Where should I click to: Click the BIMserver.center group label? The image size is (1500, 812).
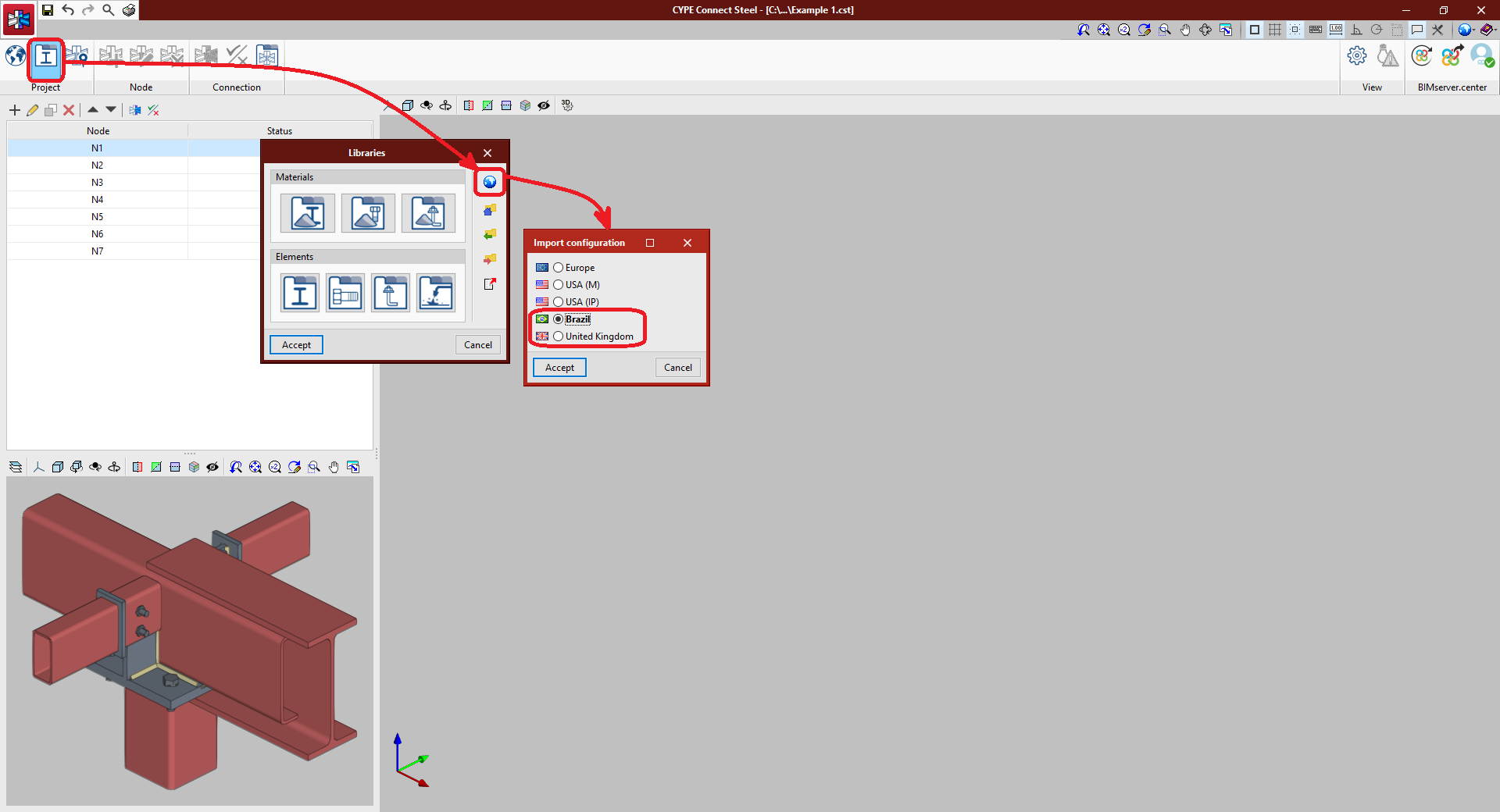tap(1452, 87)
